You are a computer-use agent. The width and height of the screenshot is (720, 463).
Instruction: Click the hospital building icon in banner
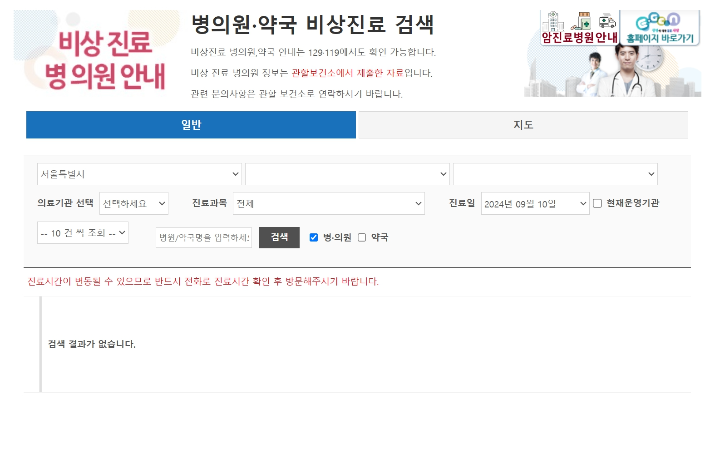tap(553, 21)
